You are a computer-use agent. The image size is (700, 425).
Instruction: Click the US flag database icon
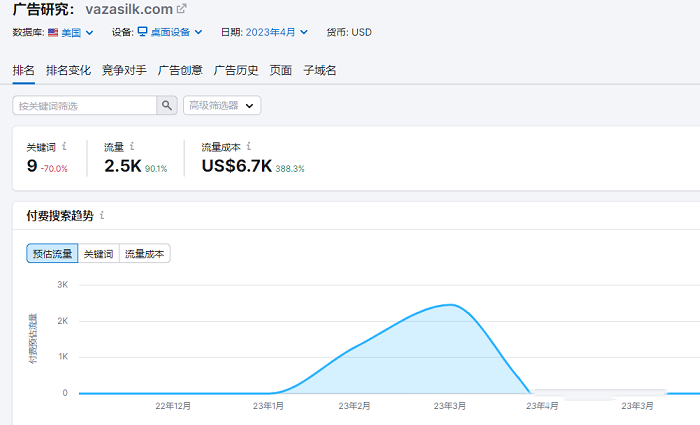[53, 32]
